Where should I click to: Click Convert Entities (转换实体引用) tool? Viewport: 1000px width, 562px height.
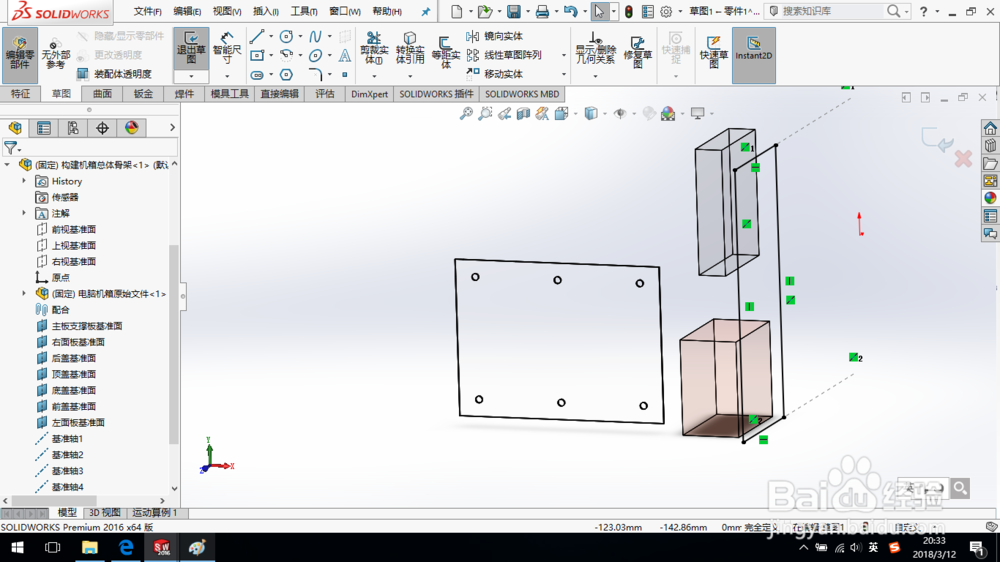(410, 47)
